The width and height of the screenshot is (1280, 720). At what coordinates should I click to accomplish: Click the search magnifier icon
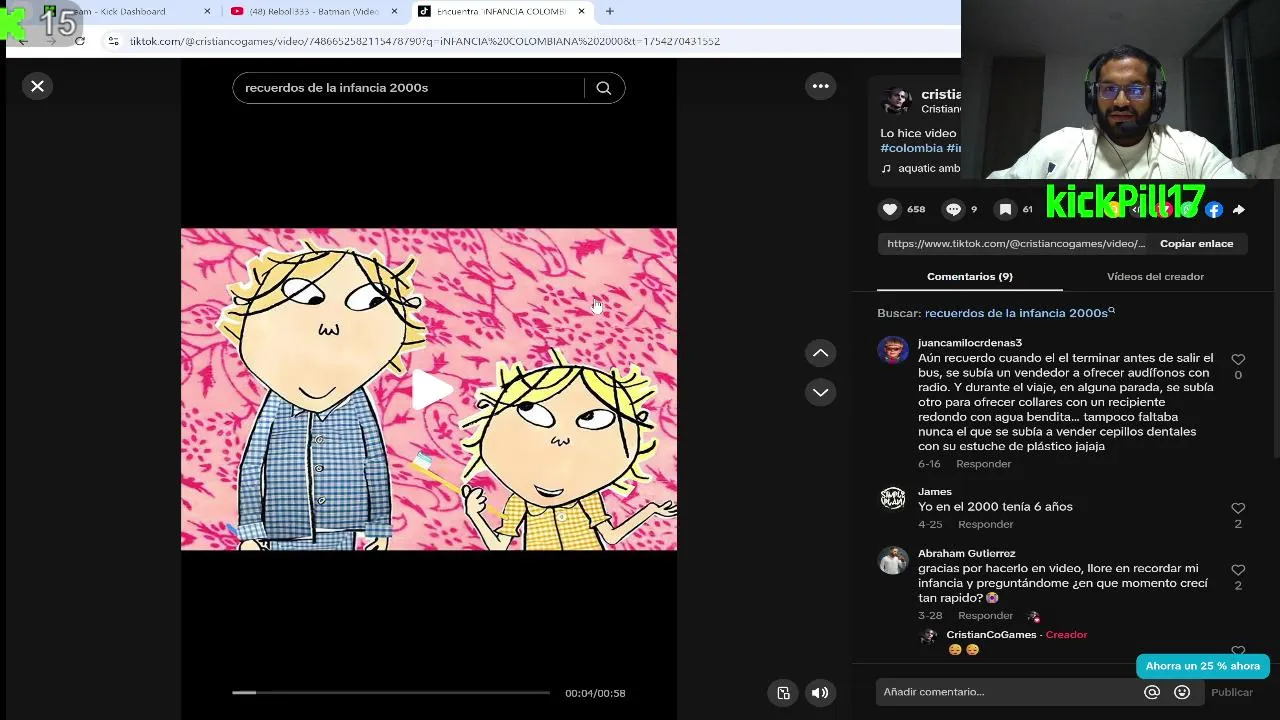coord(604,88)
